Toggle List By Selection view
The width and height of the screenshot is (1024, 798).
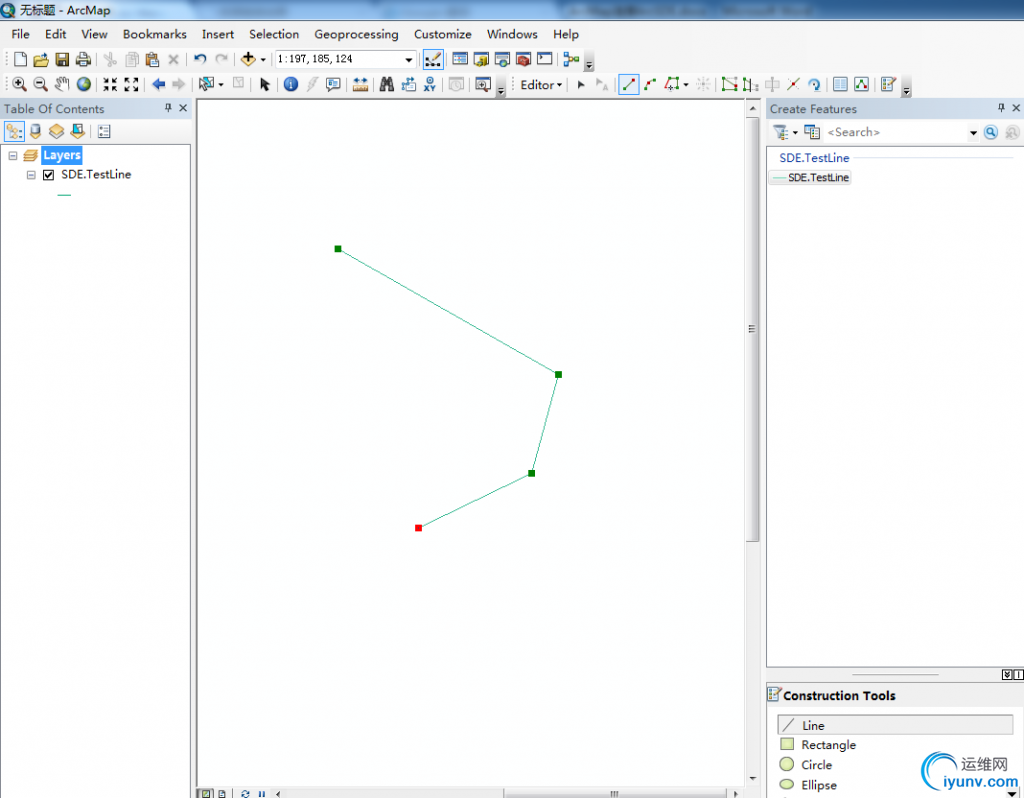(78, 132)
